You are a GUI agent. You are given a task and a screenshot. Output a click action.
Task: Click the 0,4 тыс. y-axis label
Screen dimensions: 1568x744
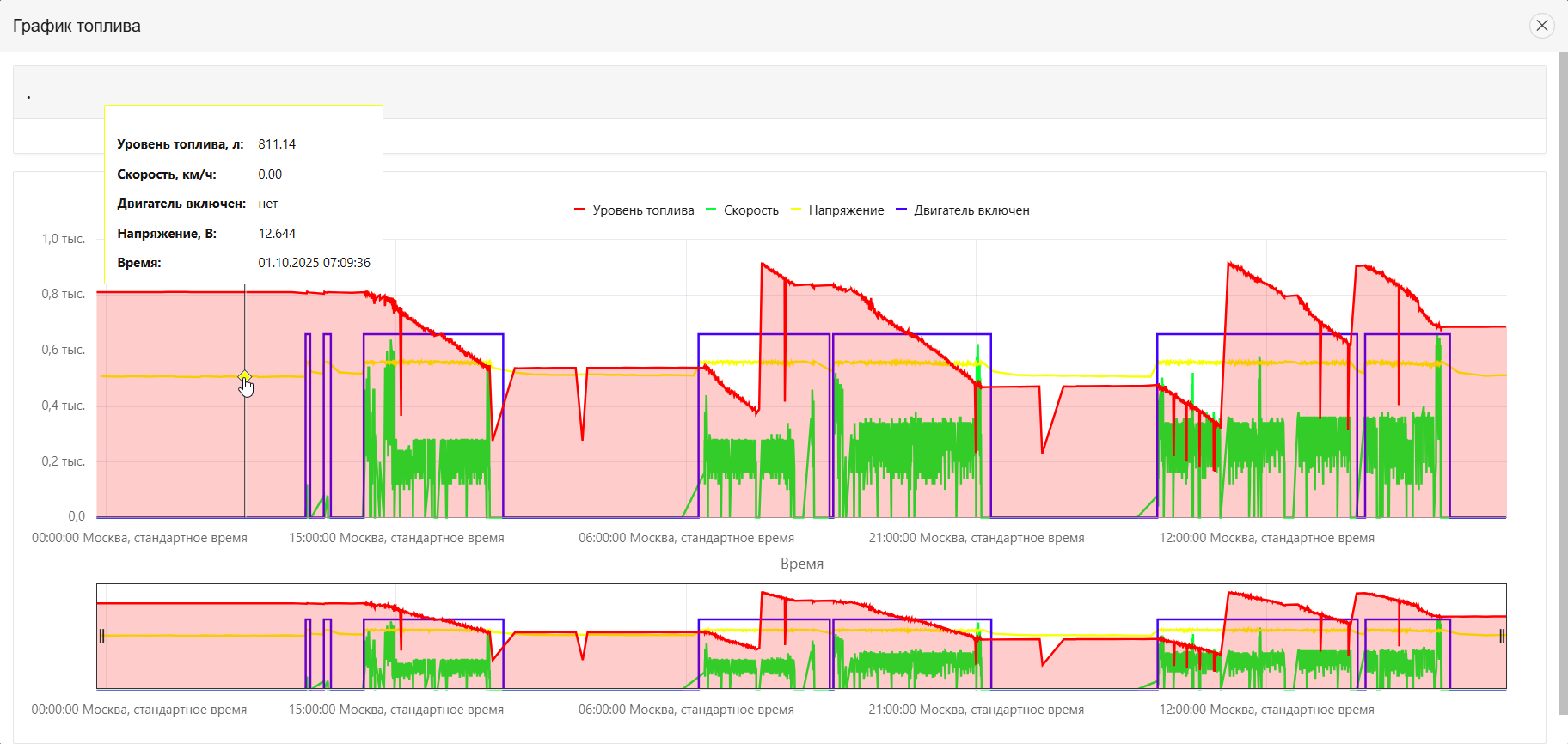tap(64, 406)
